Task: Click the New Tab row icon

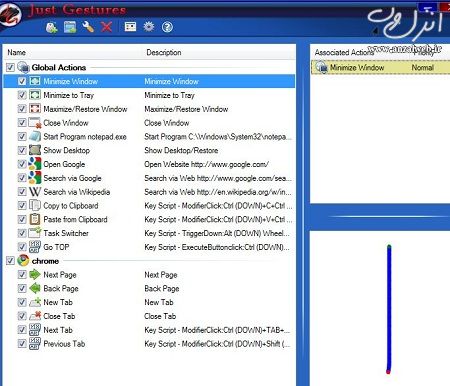Action: coord(35,302)
